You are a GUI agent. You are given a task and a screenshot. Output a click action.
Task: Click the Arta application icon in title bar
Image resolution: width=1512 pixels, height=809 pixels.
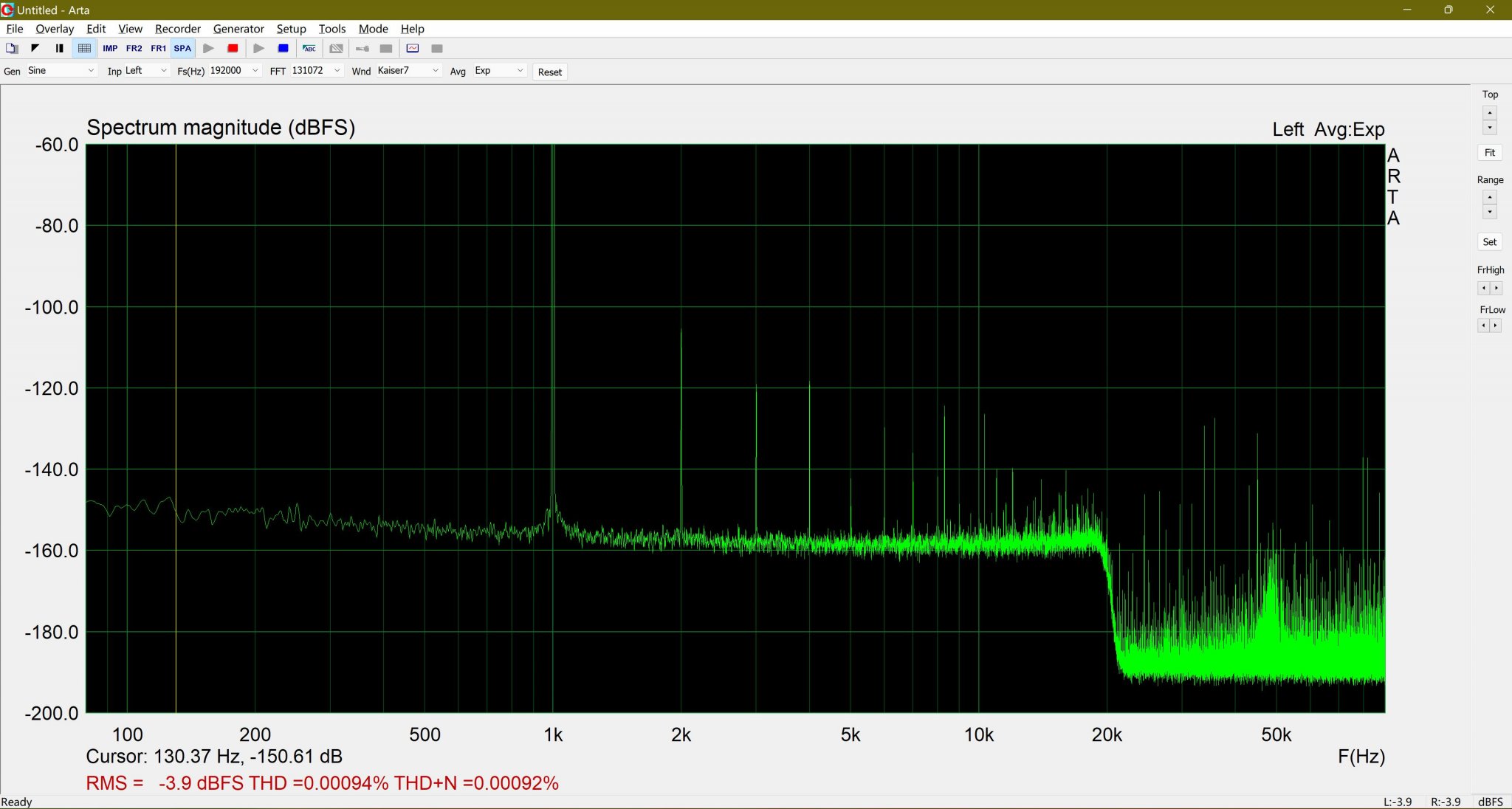point(7,10)
